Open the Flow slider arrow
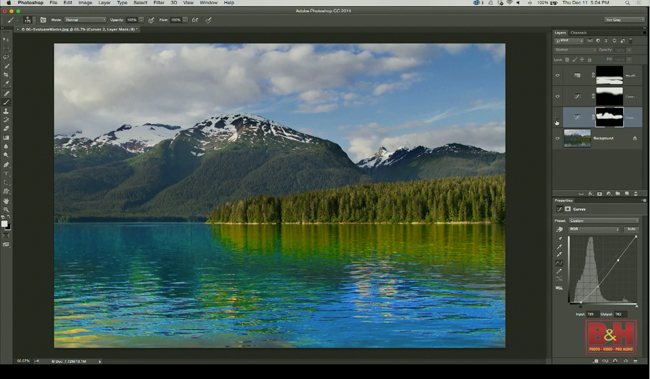The height and width of the screenshot is (379, 650). click(x=185, y=19)
